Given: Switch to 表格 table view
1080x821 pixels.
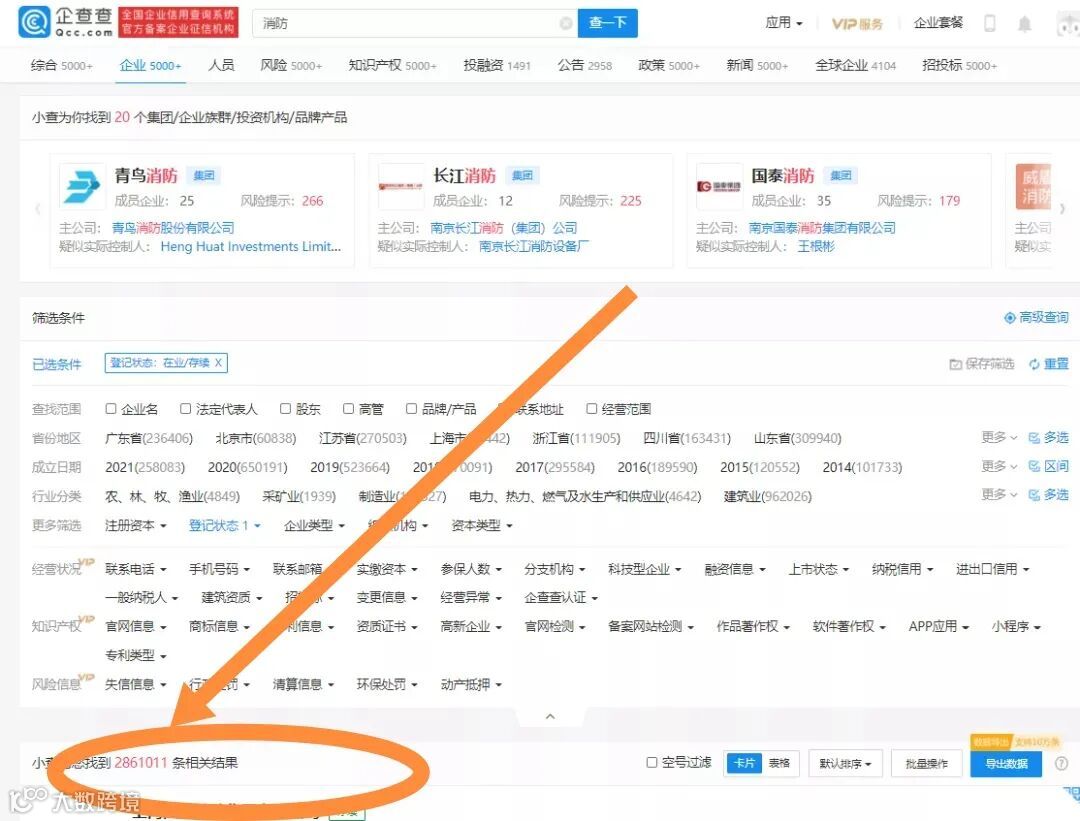Looking at the screenshot, I should point(779,763).
